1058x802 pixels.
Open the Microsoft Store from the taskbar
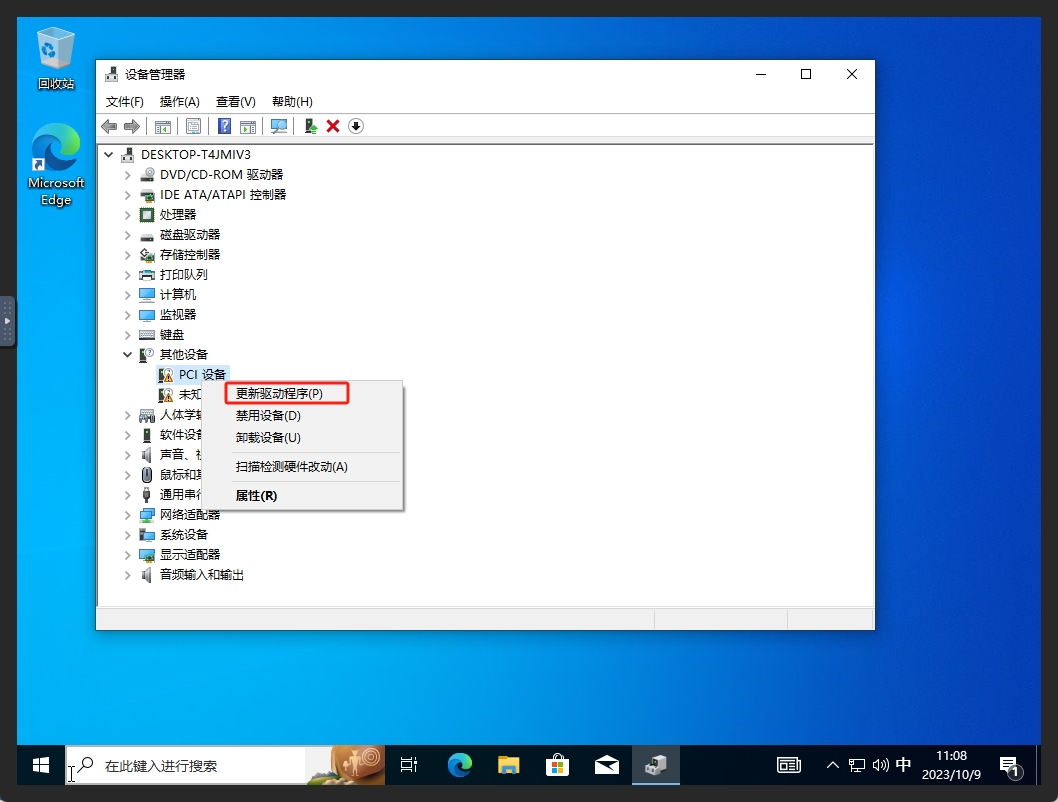click(x=557, y=765)
